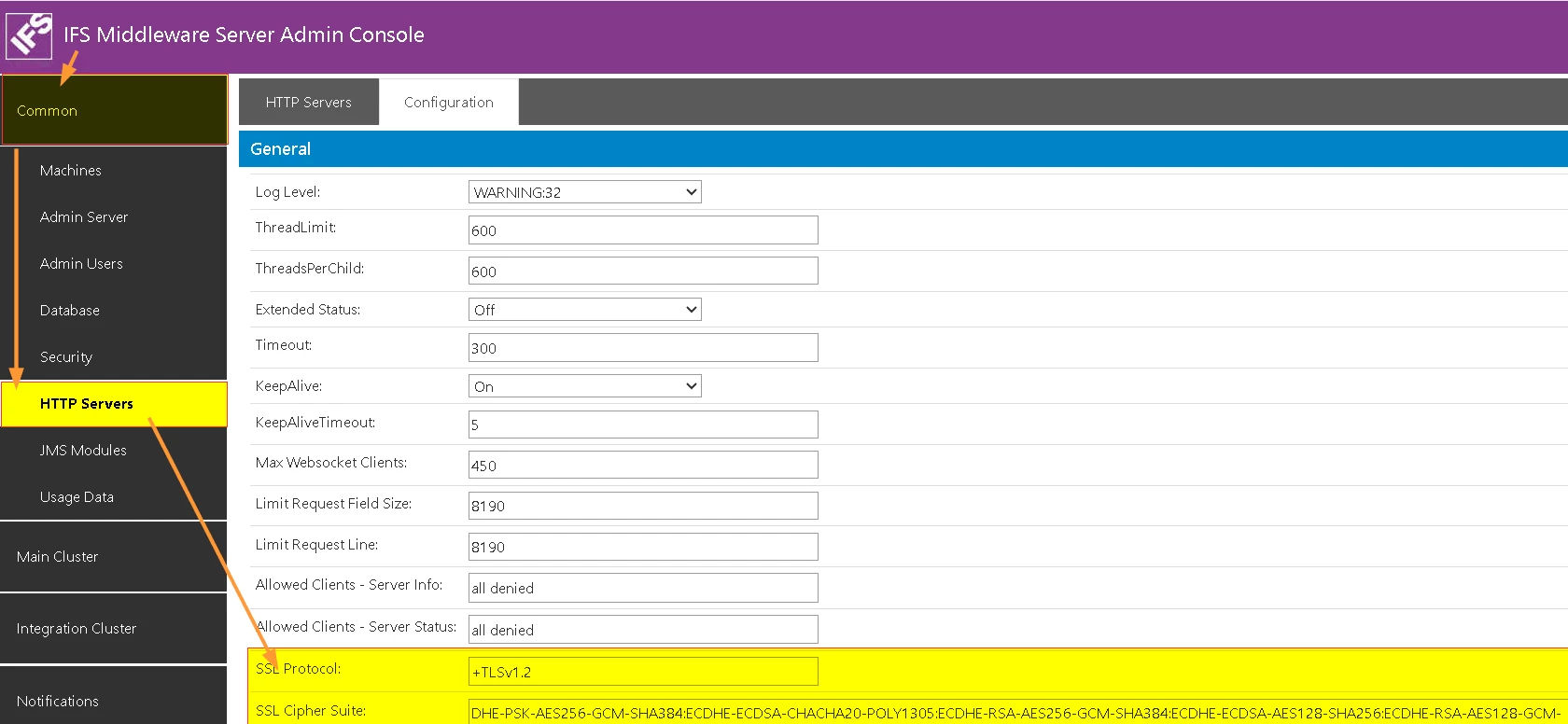
Task: Click the SSL Protocol input field
Action: [x=643, y=672]
